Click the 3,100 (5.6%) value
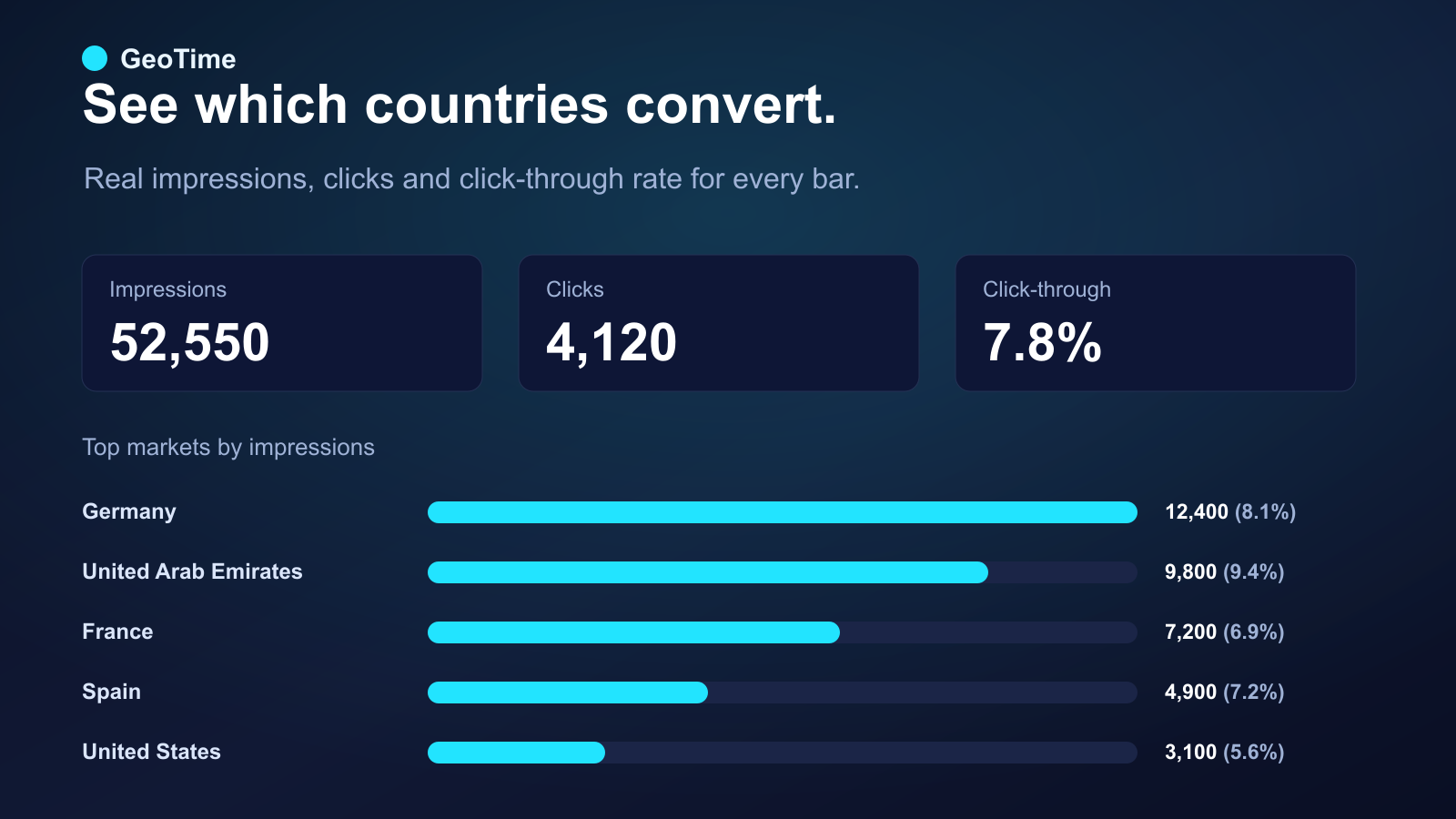The width and height of the screenshot is (1456, 819). coord(1225,753)
